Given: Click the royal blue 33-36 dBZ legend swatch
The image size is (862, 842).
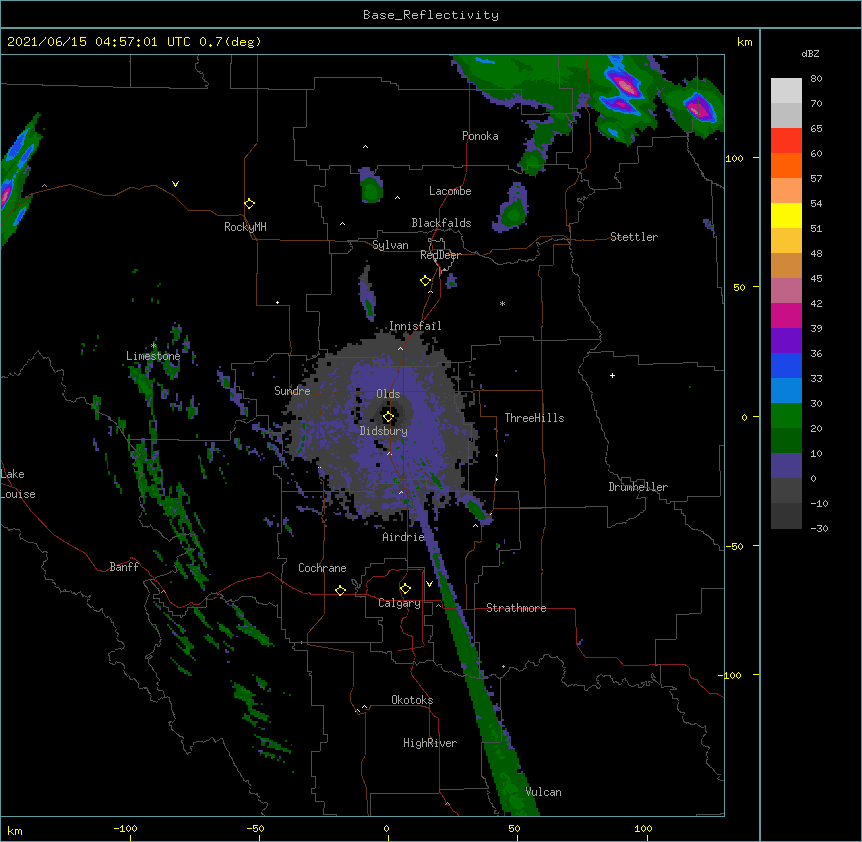Looking at the screenshot, I should (786, 365).
